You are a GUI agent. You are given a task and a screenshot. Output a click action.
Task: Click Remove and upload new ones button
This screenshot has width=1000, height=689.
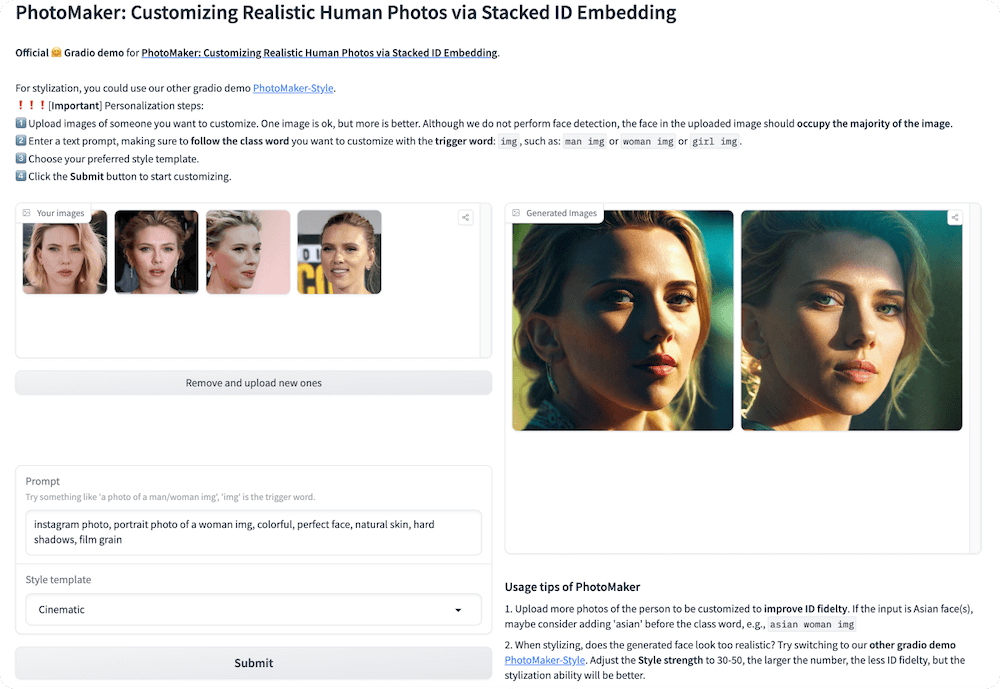[253, 383]
